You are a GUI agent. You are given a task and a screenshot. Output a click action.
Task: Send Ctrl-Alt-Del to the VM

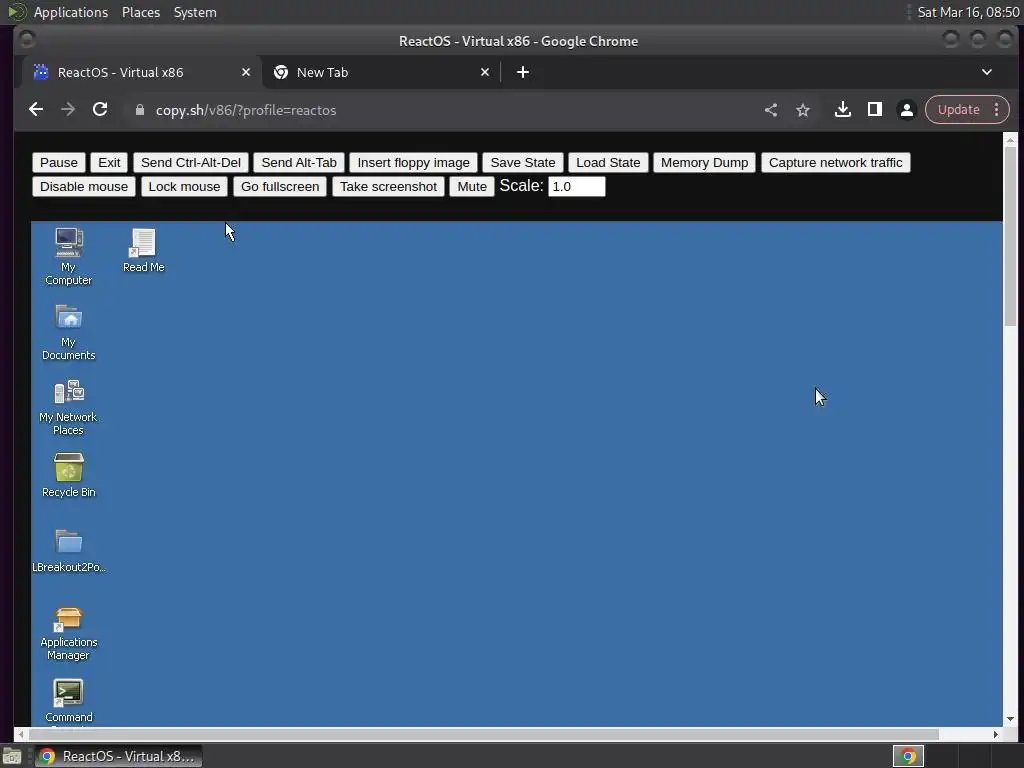pyautogui.click(x=191, y=163)
